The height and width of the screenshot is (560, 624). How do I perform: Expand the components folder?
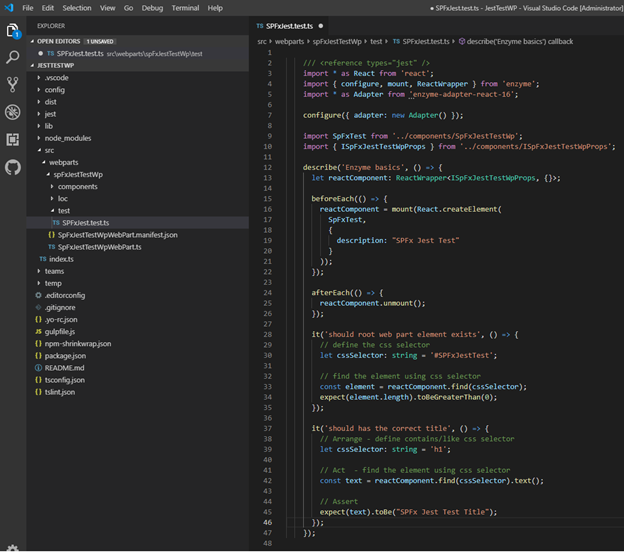click(x=77, y=186)
